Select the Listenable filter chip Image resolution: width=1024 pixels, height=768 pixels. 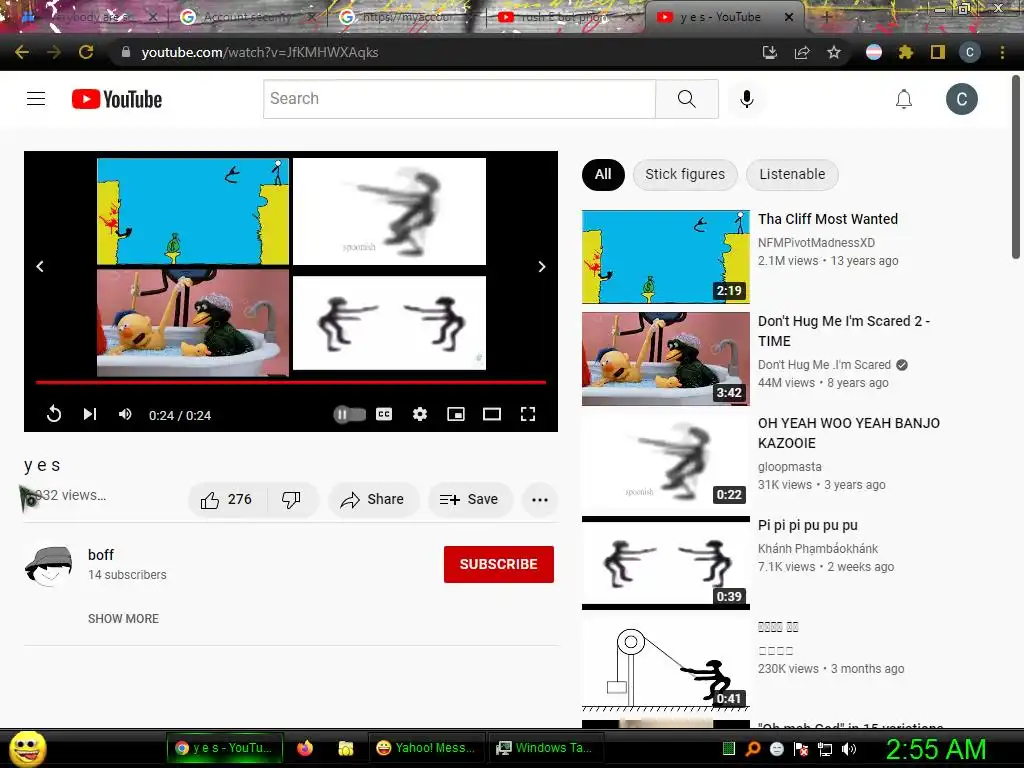click(792, 174)
